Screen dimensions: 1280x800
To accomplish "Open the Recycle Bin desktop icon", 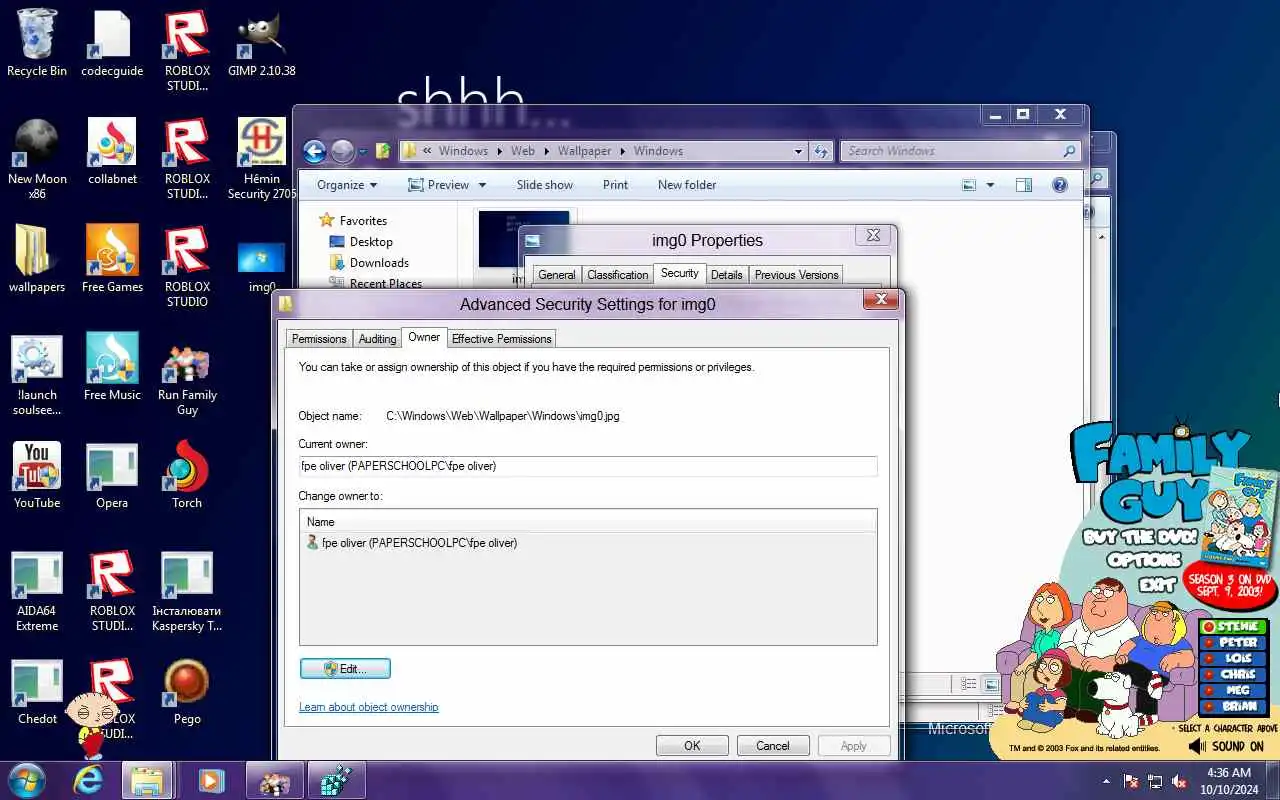I will [x=37, y=43].
